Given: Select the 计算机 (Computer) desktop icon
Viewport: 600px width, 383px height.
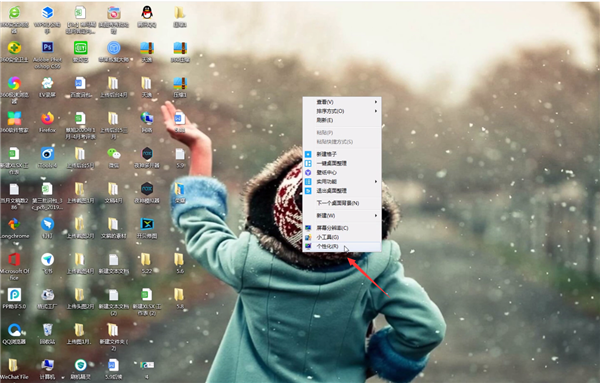Looking at the screenshot, I should [47, 369].
